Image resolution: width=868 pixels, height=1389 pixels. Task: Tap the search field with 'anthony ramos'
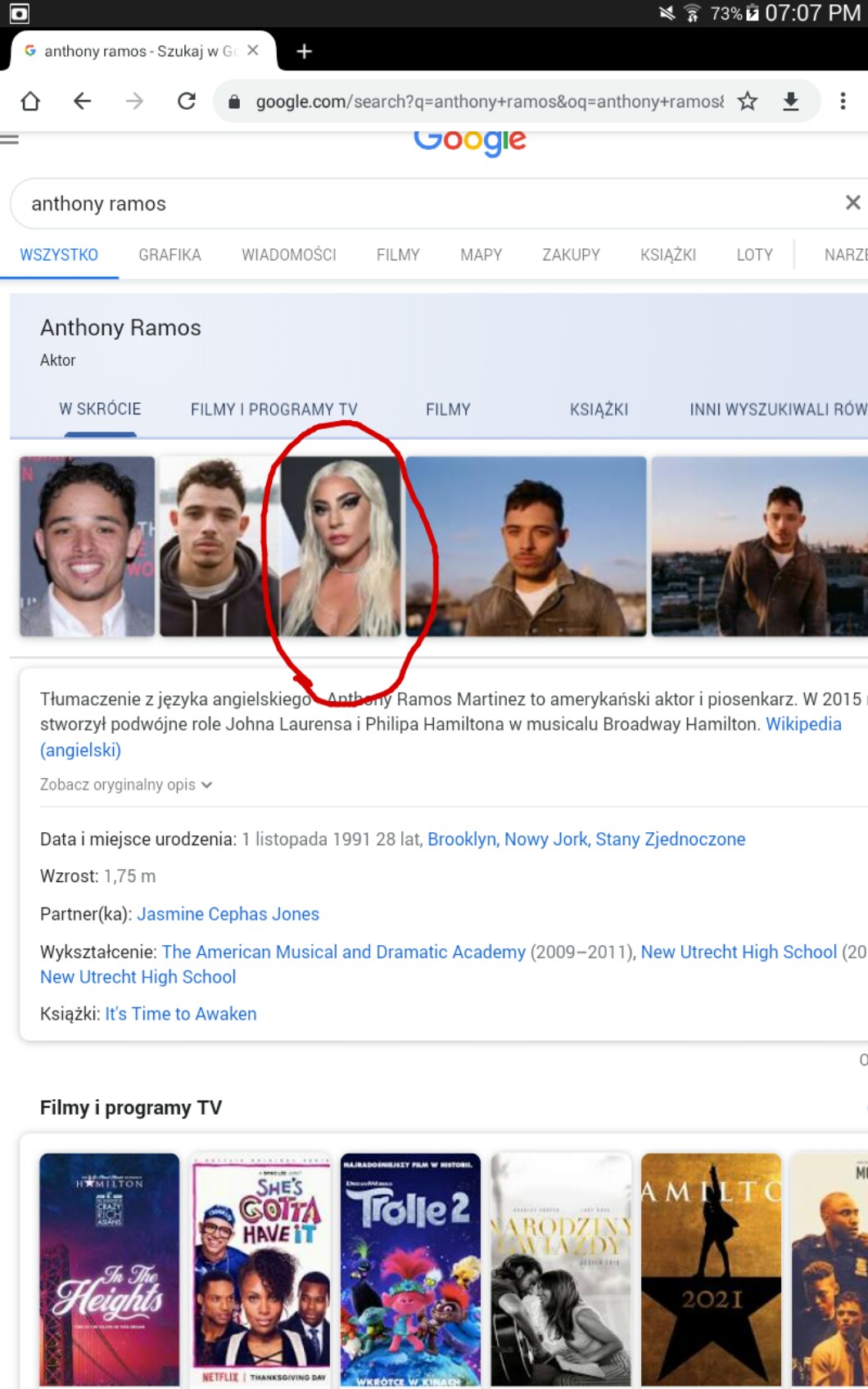tap(409, 203)
